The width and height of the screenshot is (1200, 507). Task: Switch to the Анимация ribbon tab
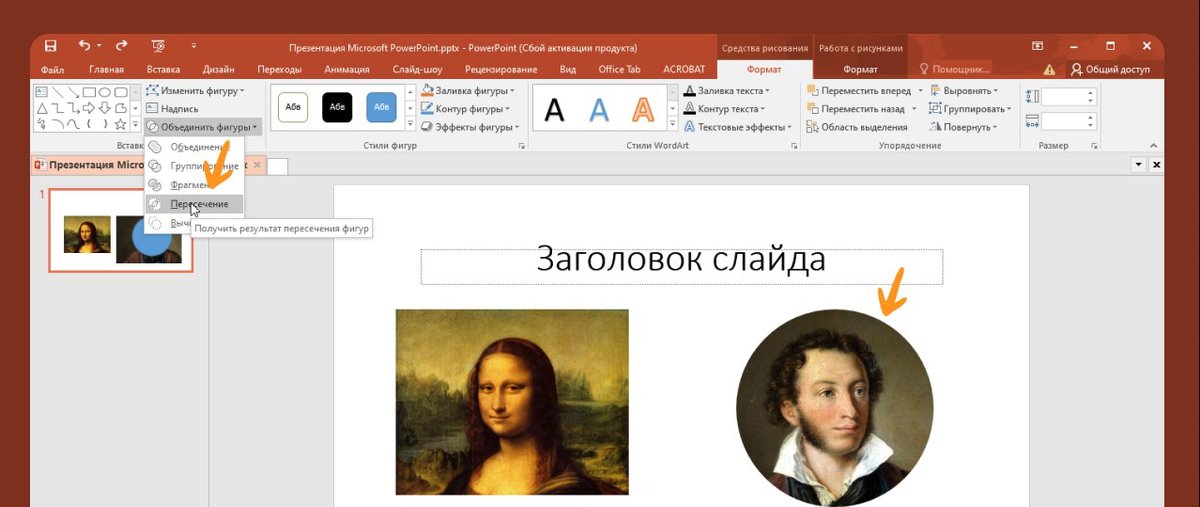[x=347, y=70]
